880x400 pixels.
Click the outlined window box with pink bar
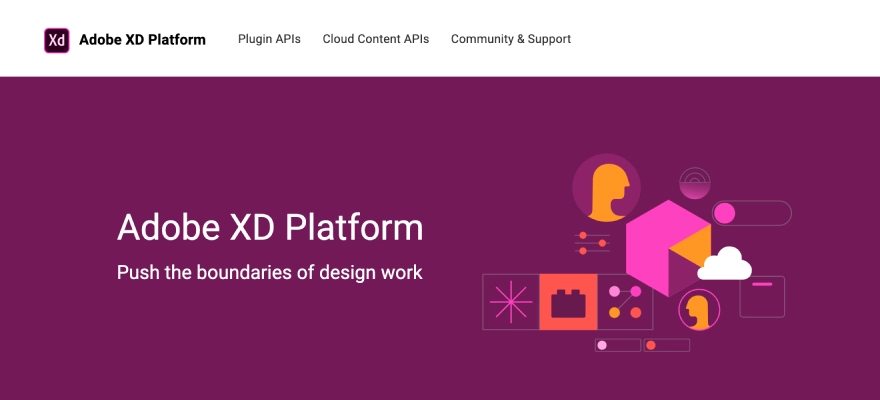[762, 296]
